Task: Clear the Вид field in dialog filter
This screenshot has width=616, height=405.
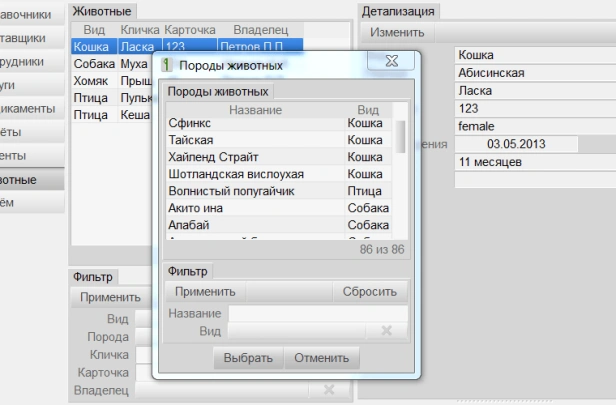Action: coord(386,331)
